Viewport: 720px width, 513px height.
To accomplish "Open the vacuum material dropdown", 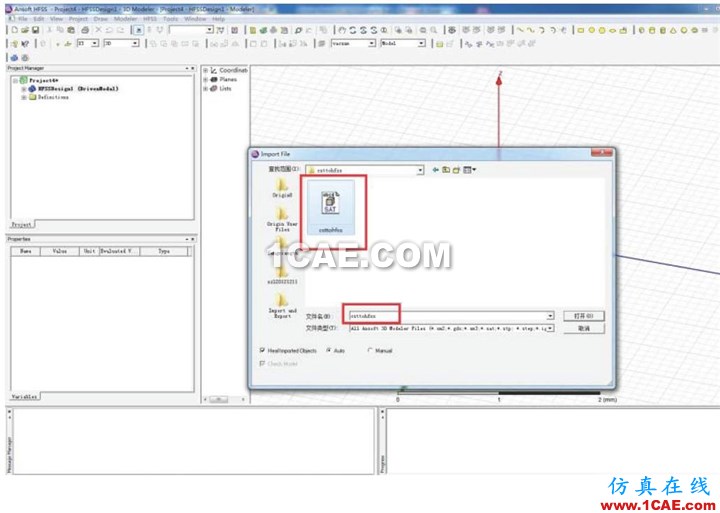I will click(372, 44).
